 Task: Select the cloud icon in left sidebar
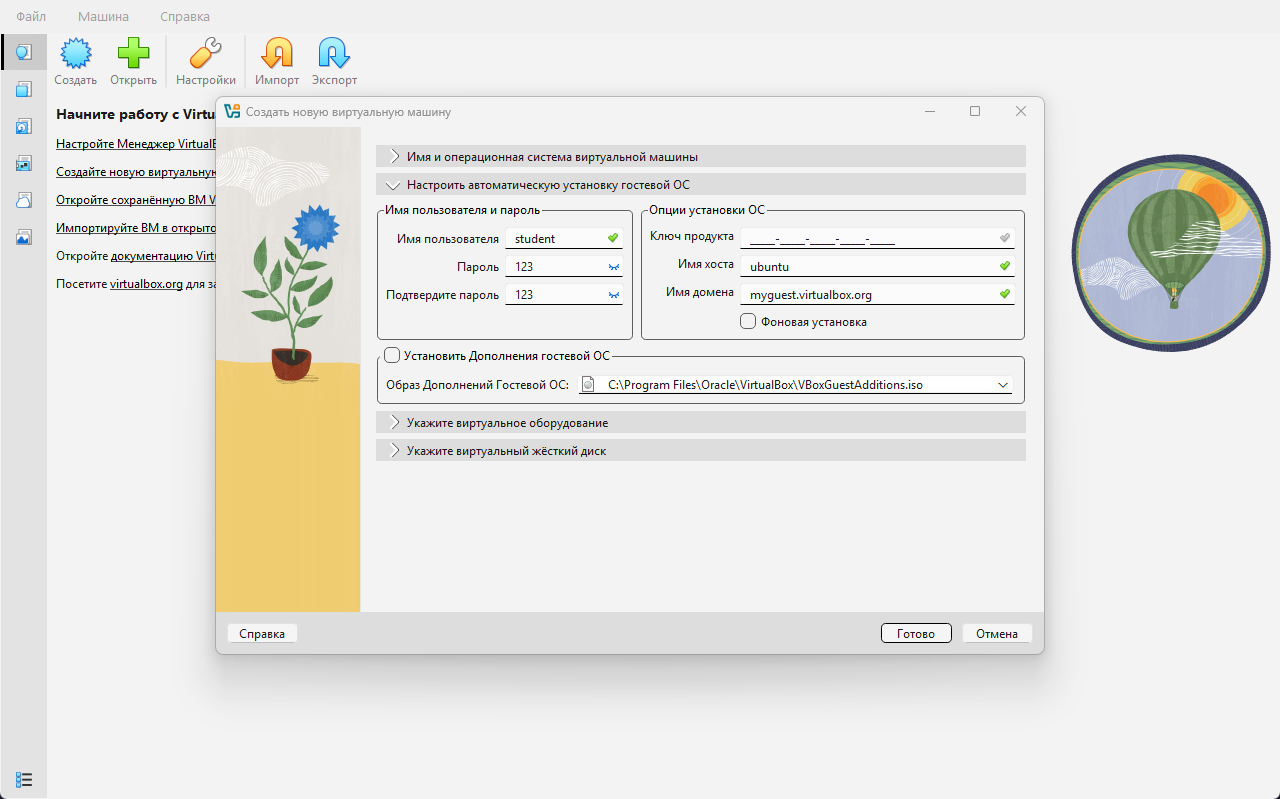pos(23,200)
